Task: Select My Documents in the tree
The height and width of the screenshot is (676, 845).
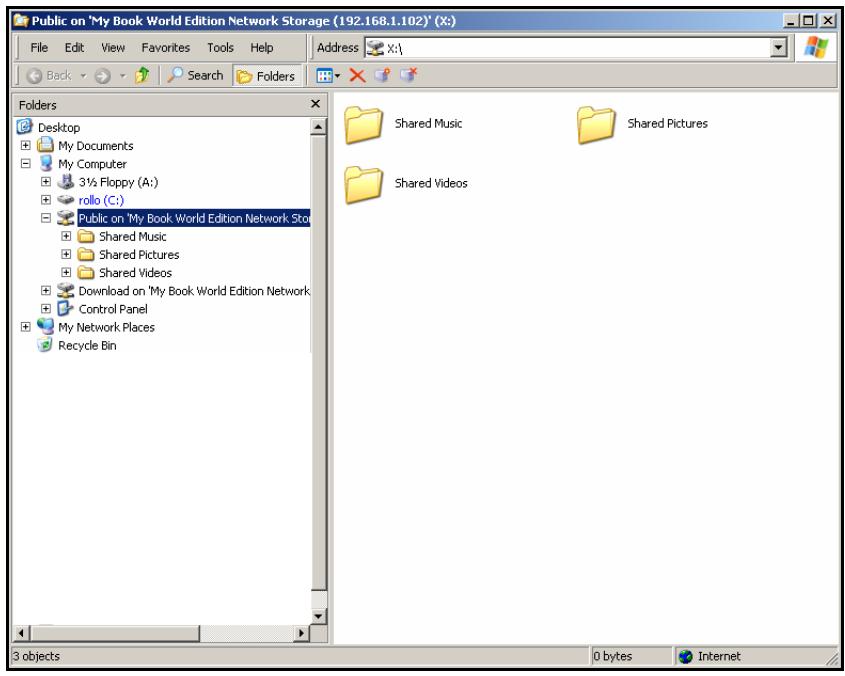Action: point(95,146)
